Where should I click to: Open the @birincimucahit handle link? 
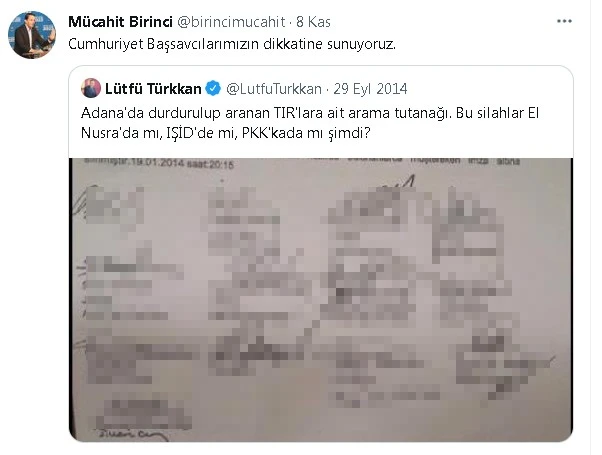click(x=231, y=22)
